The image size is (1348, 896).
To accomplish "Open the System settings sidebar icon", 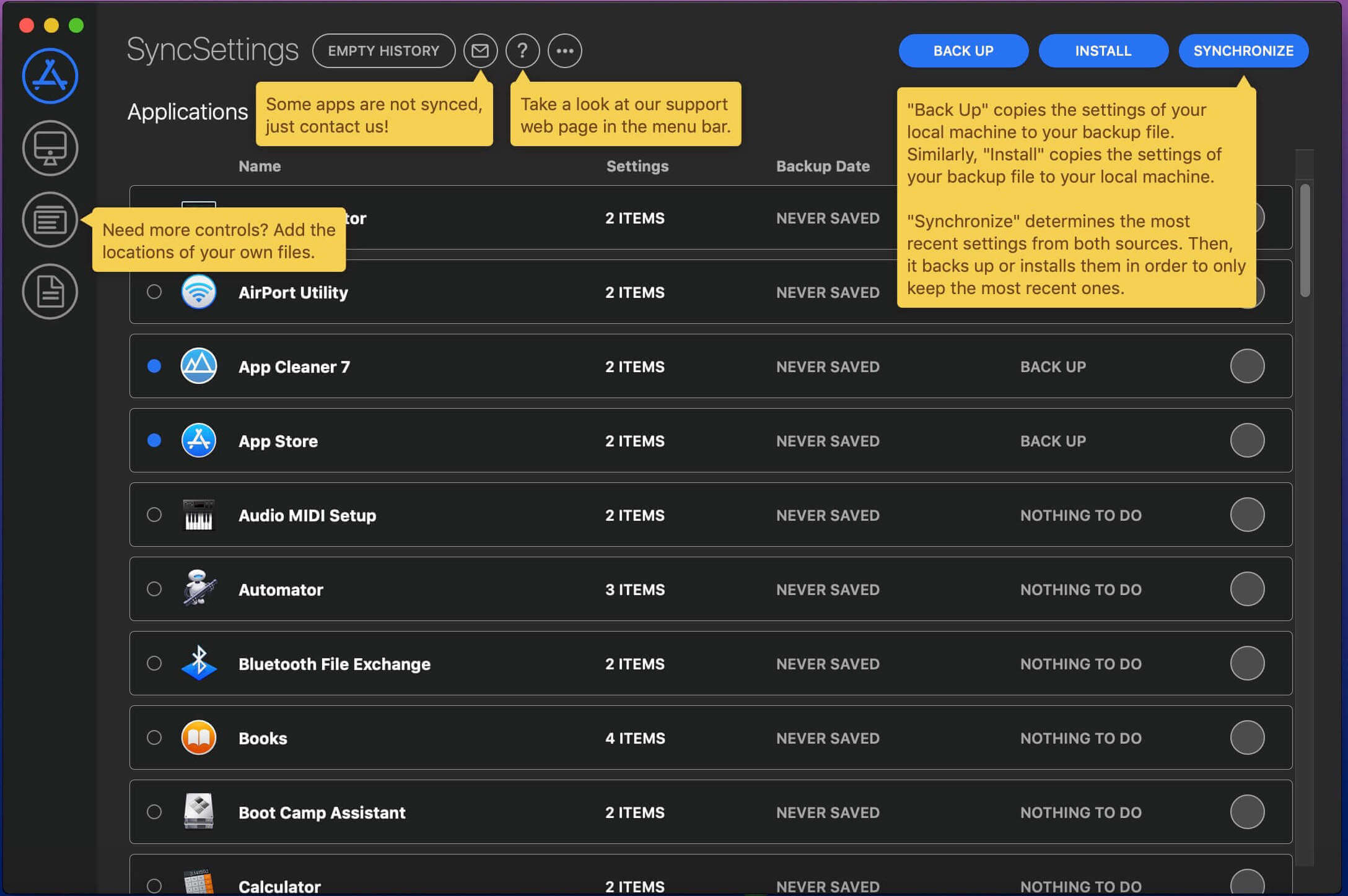I will pos(50,148).
